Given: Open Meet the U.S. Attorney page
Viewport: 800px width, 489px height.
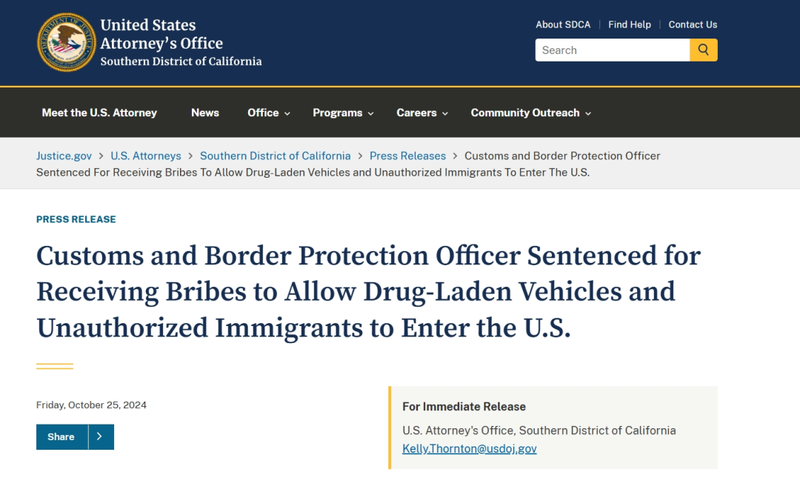Looking at the screenshot, I should 99,113.
